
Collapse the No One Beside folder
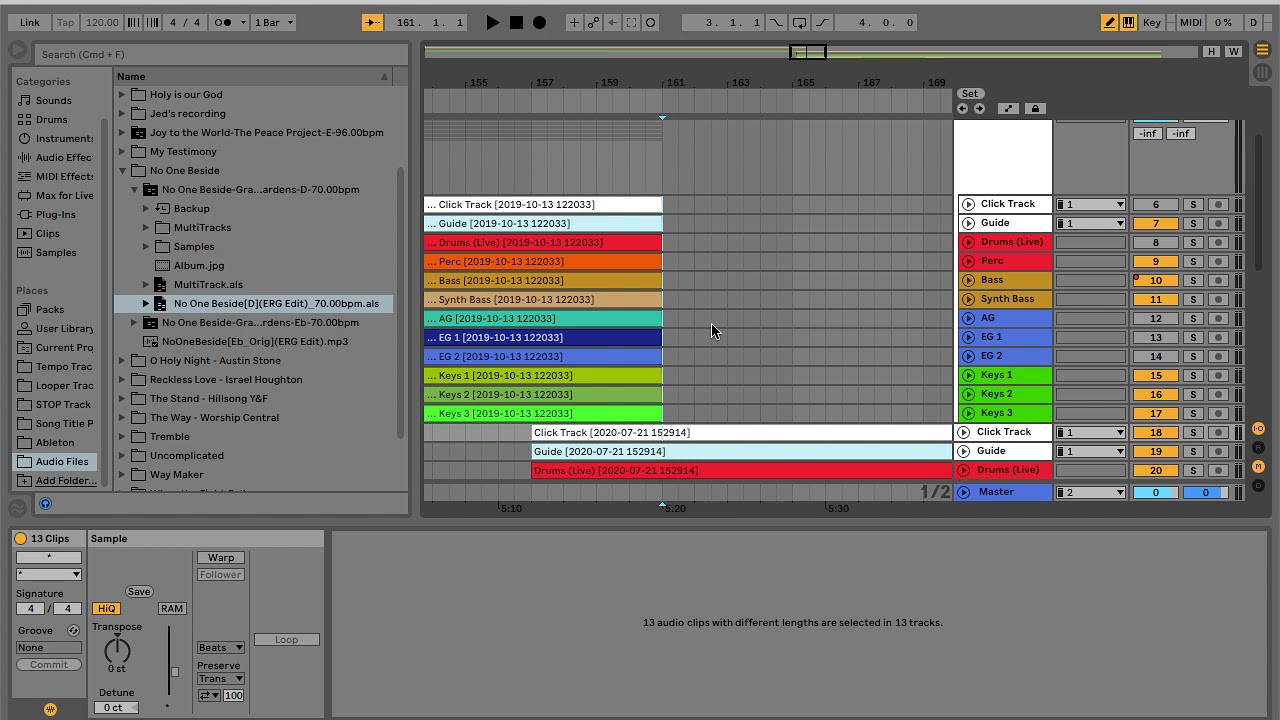[122, 170]
